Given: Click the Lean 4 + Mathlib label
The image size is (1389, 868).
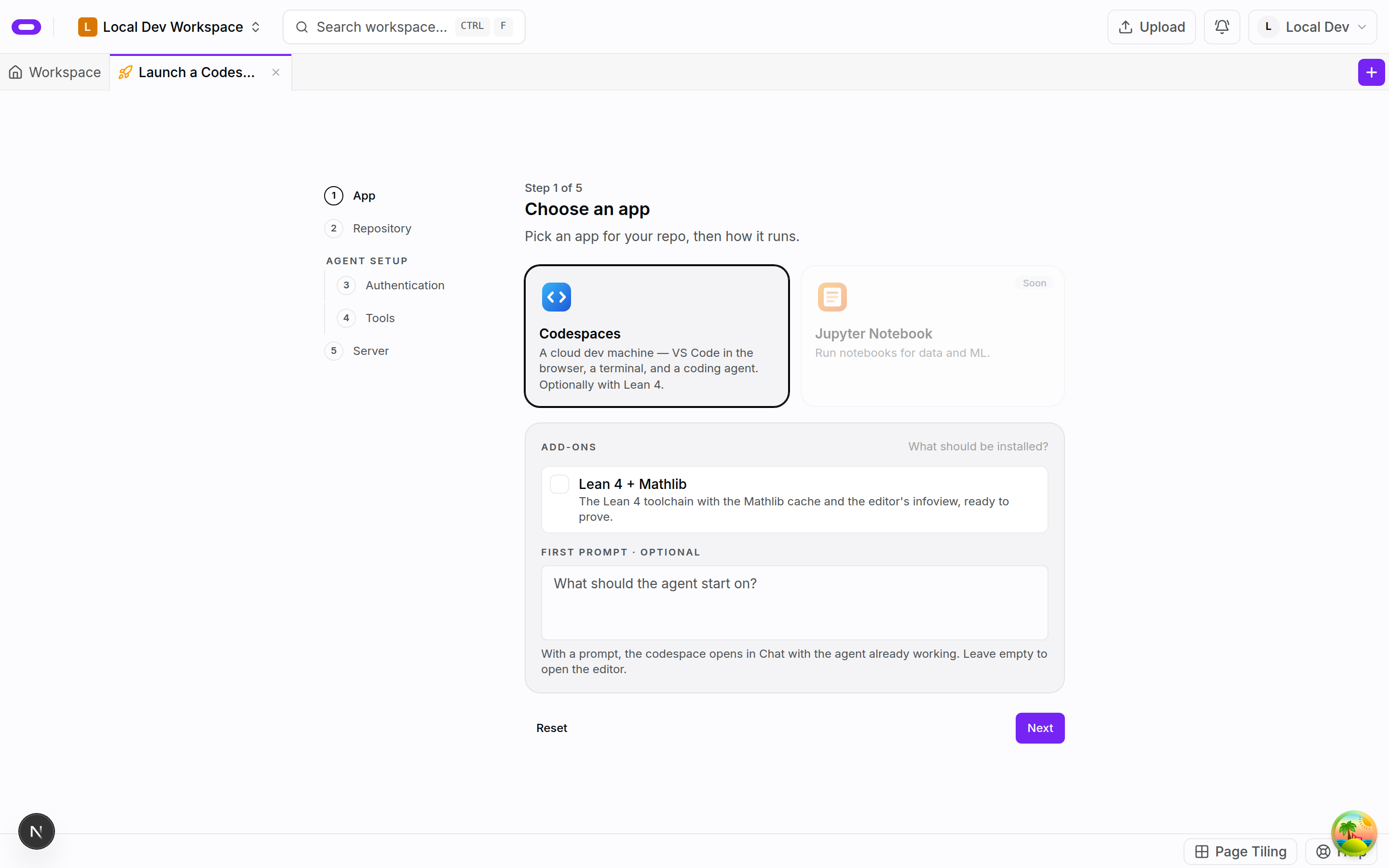Looking at the screenshot, I should (632, 484).
